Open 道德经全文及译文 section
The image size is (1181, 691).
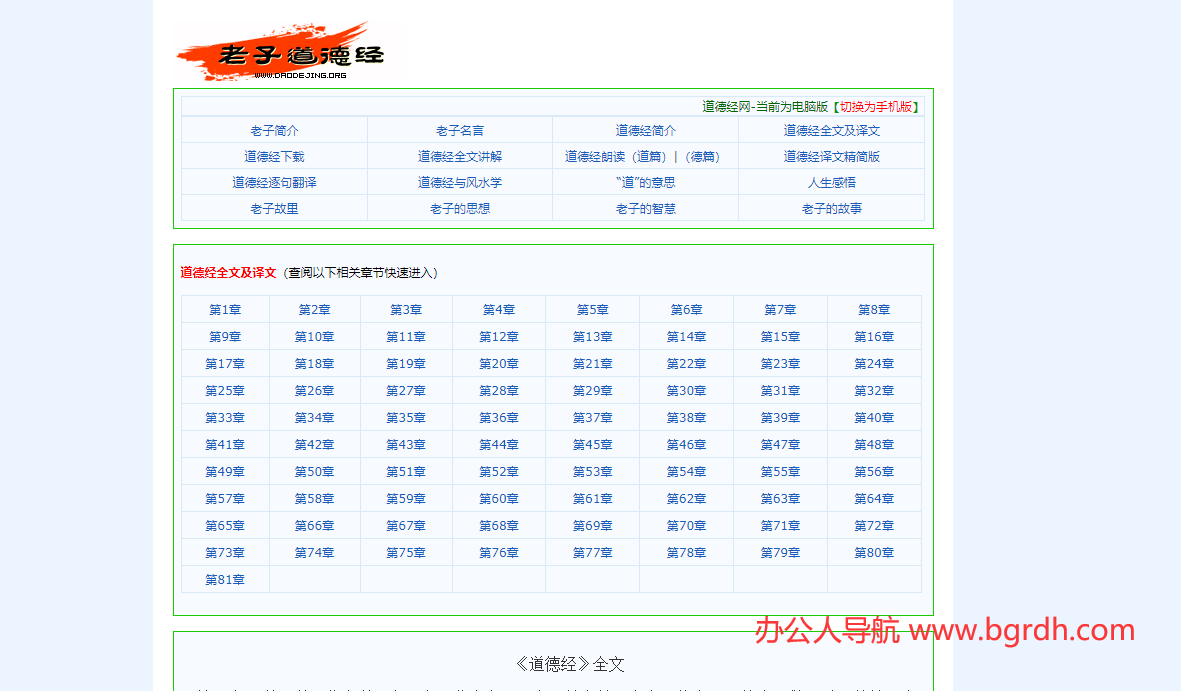831,129
